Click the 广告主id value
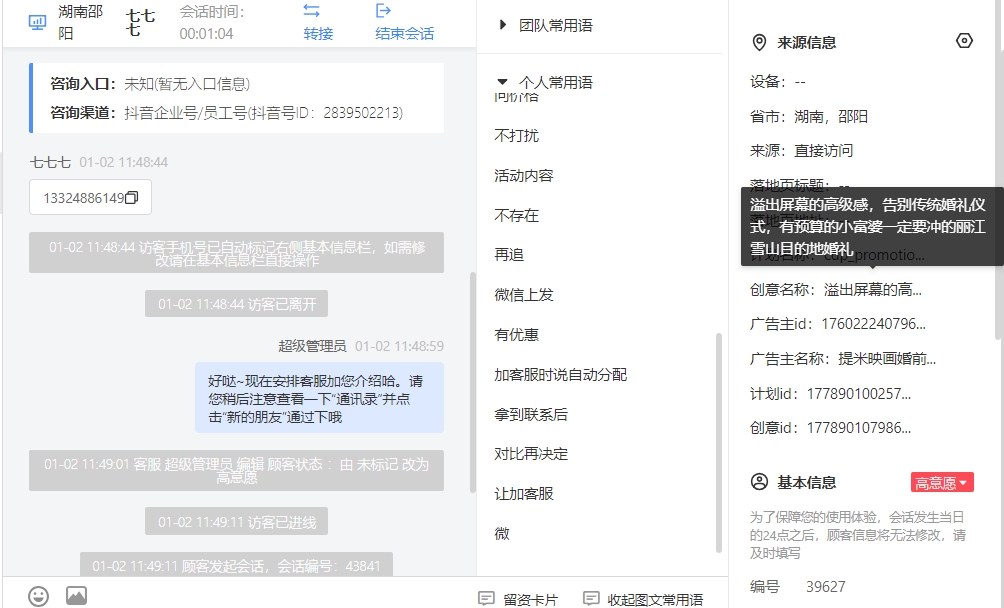The height and width of the screenshot is (608, 1004). click(873, 324)
